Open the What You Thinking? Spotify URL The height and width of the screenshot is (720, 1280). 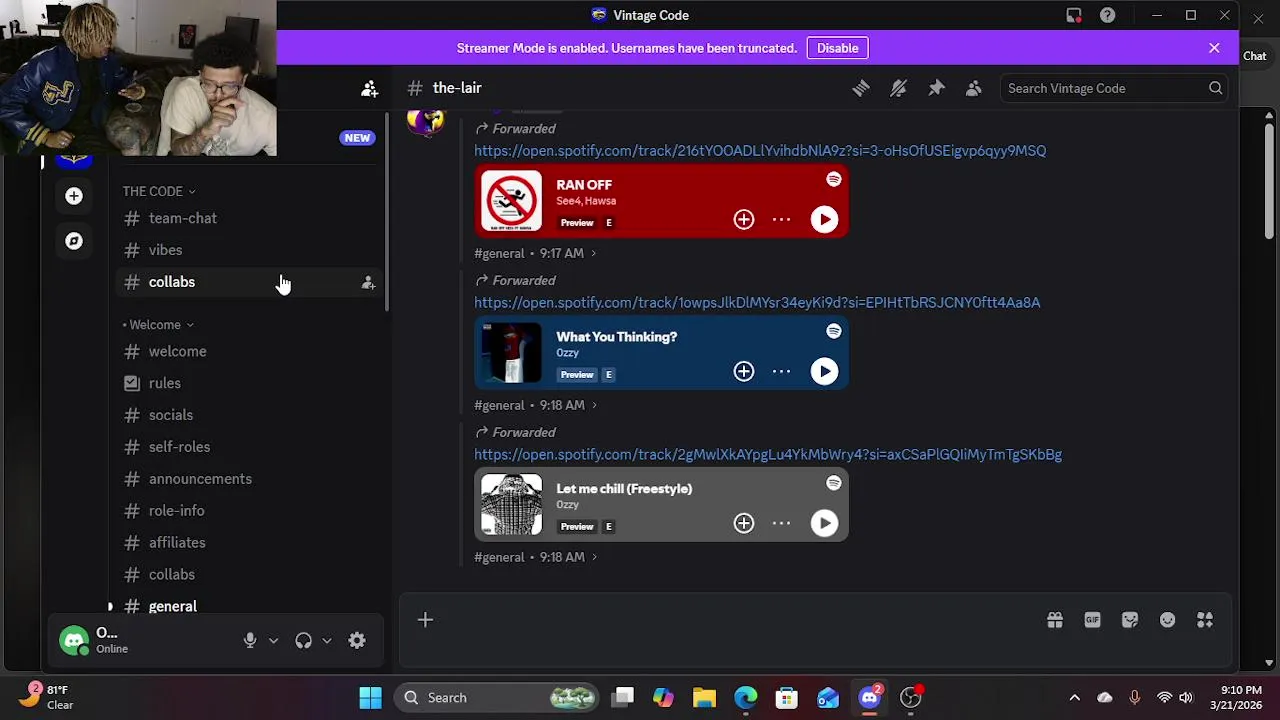click(757, 303)
